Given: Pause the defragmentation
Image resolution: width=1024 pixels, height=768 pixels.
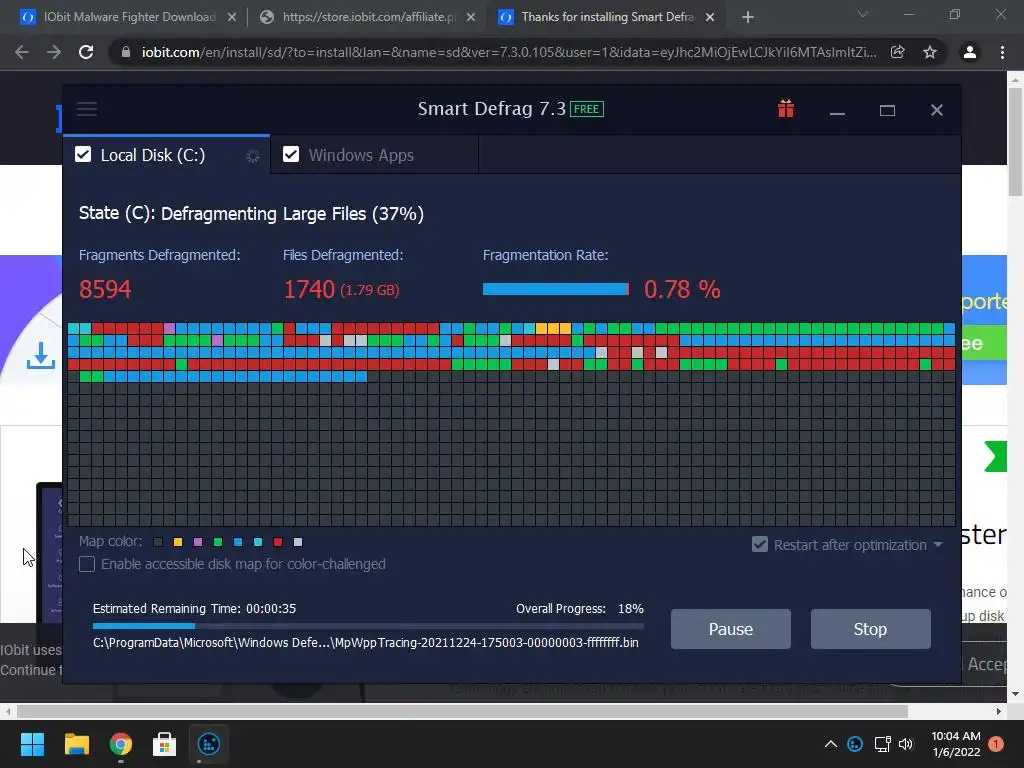Looking at the screenshot, I should 731,629.
